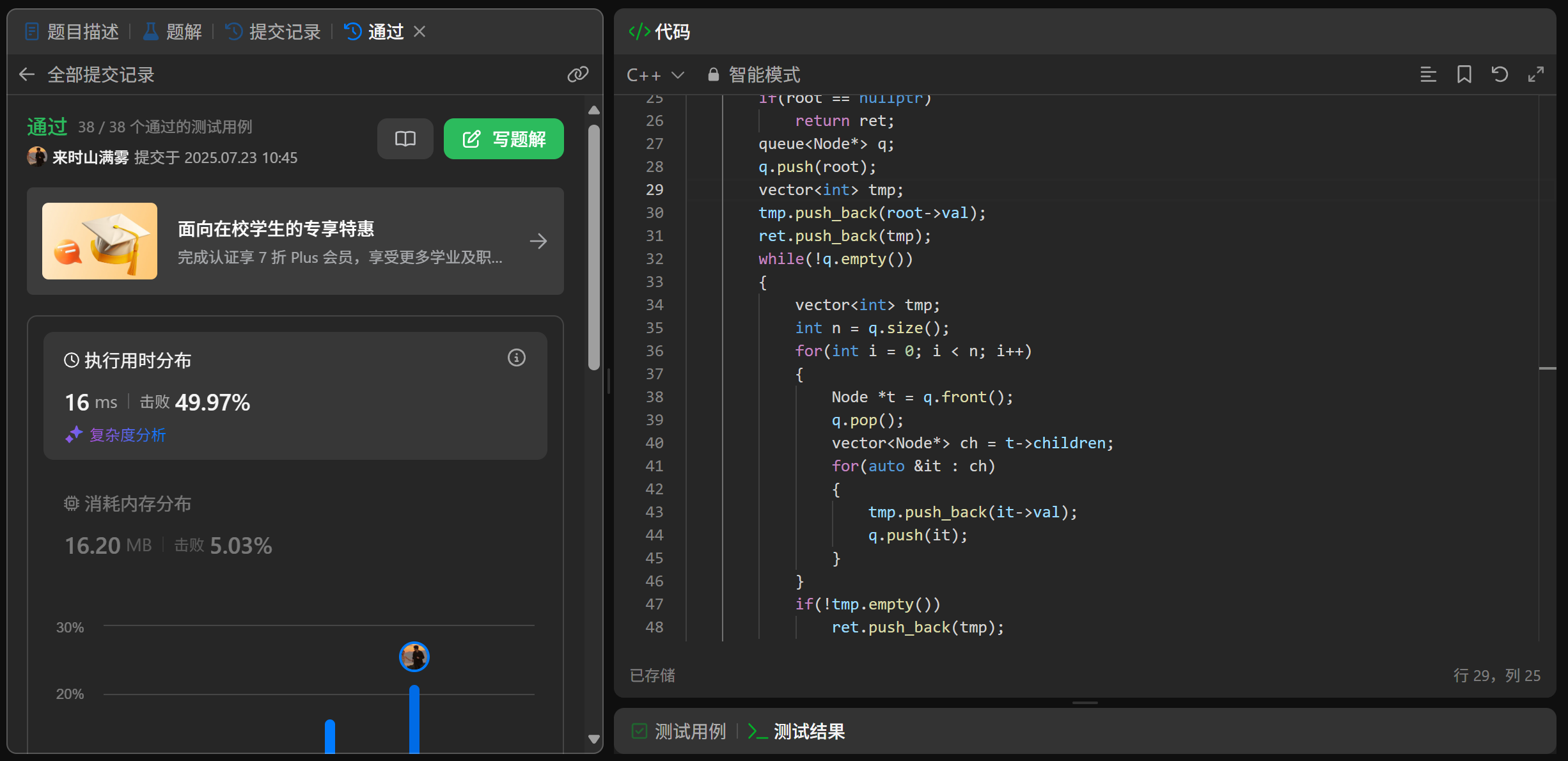Show info about 执行用时分布
This screenshot has height=761, width=1568.
tap(517, 357)
